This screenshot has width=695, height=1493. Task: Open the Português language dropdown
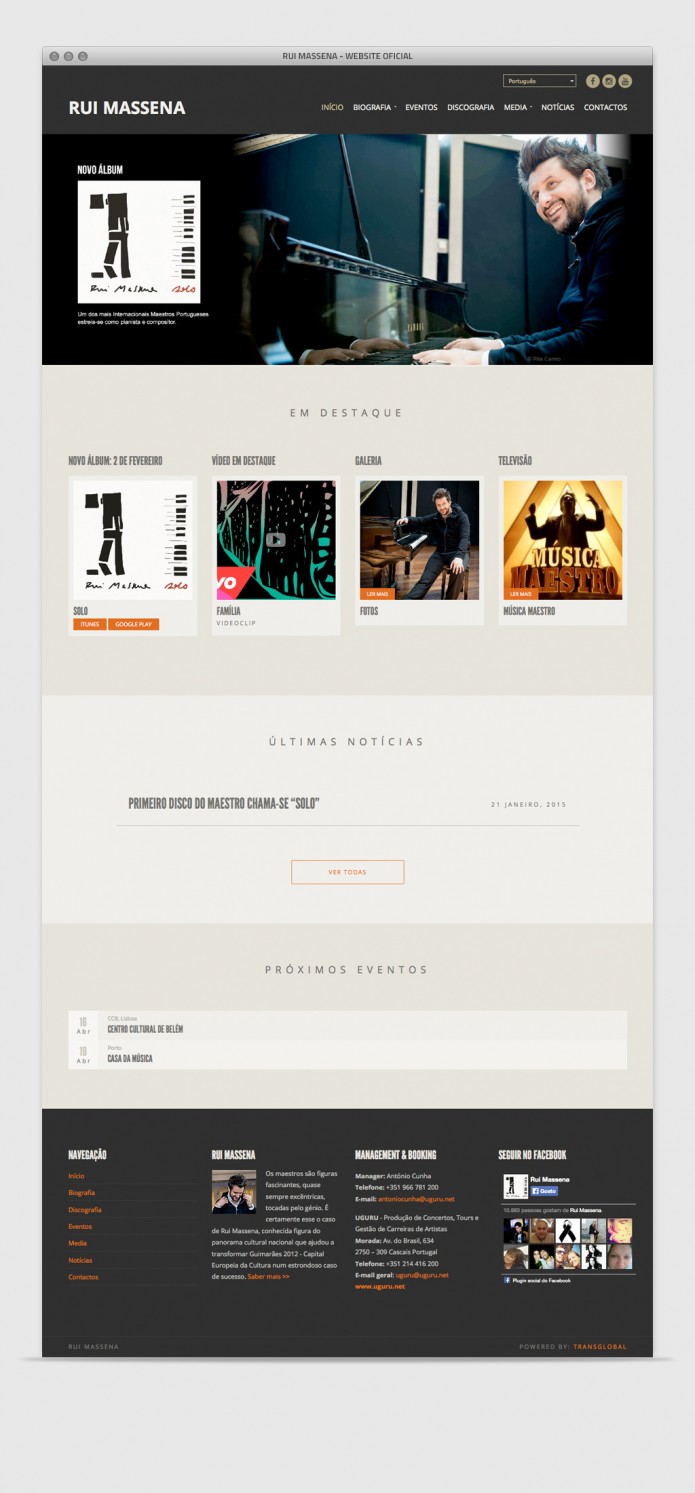coord(539,81)
